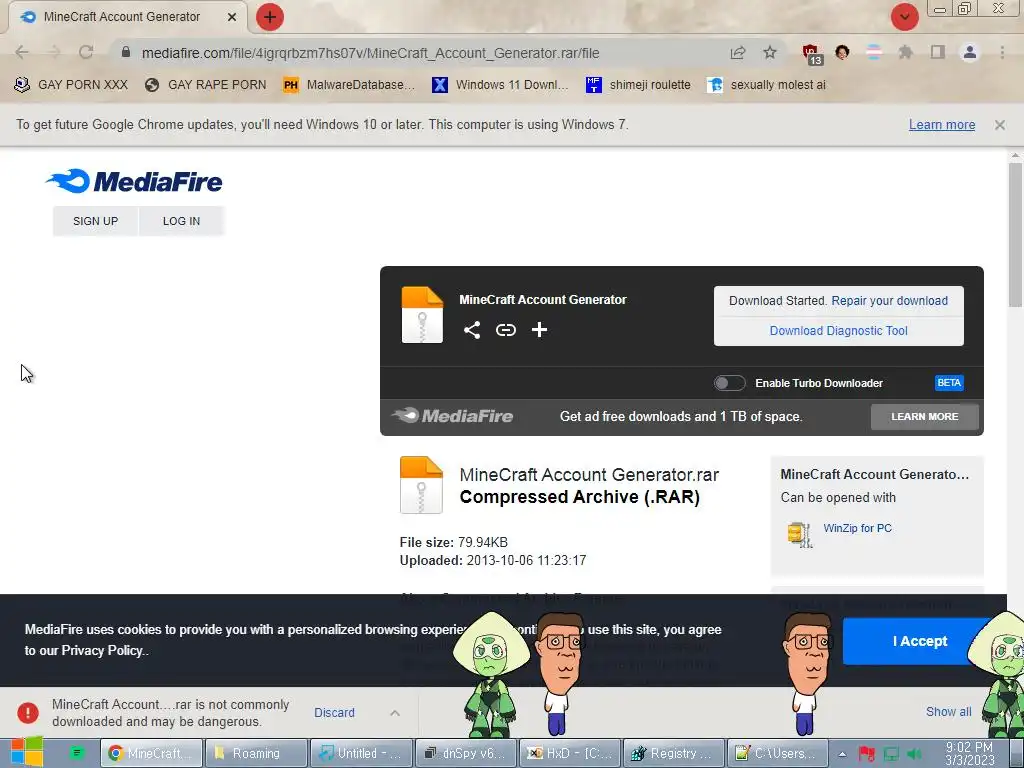This screenshot has height=768, width=1024.
Task: Click the taskbar clock showing 9:02 PM
Action: pos(969,753)
